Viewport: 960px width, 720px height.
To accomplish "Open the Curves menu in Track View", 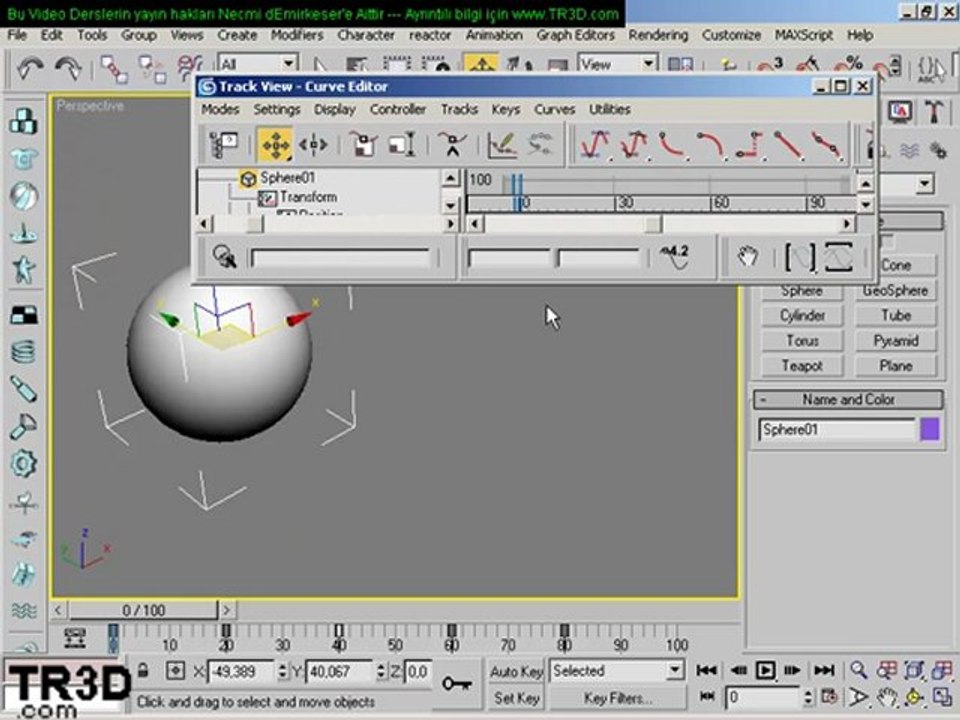I will tap(555, 110).
